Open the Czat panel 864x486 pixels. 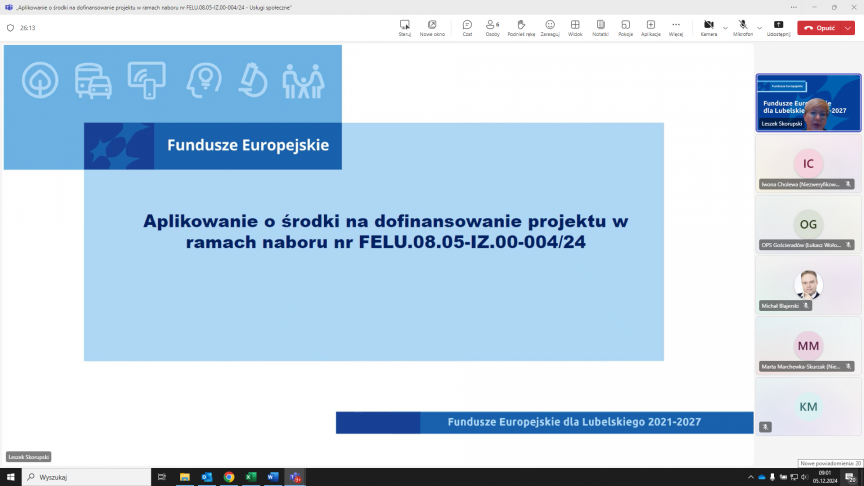(x=467, y=28)
